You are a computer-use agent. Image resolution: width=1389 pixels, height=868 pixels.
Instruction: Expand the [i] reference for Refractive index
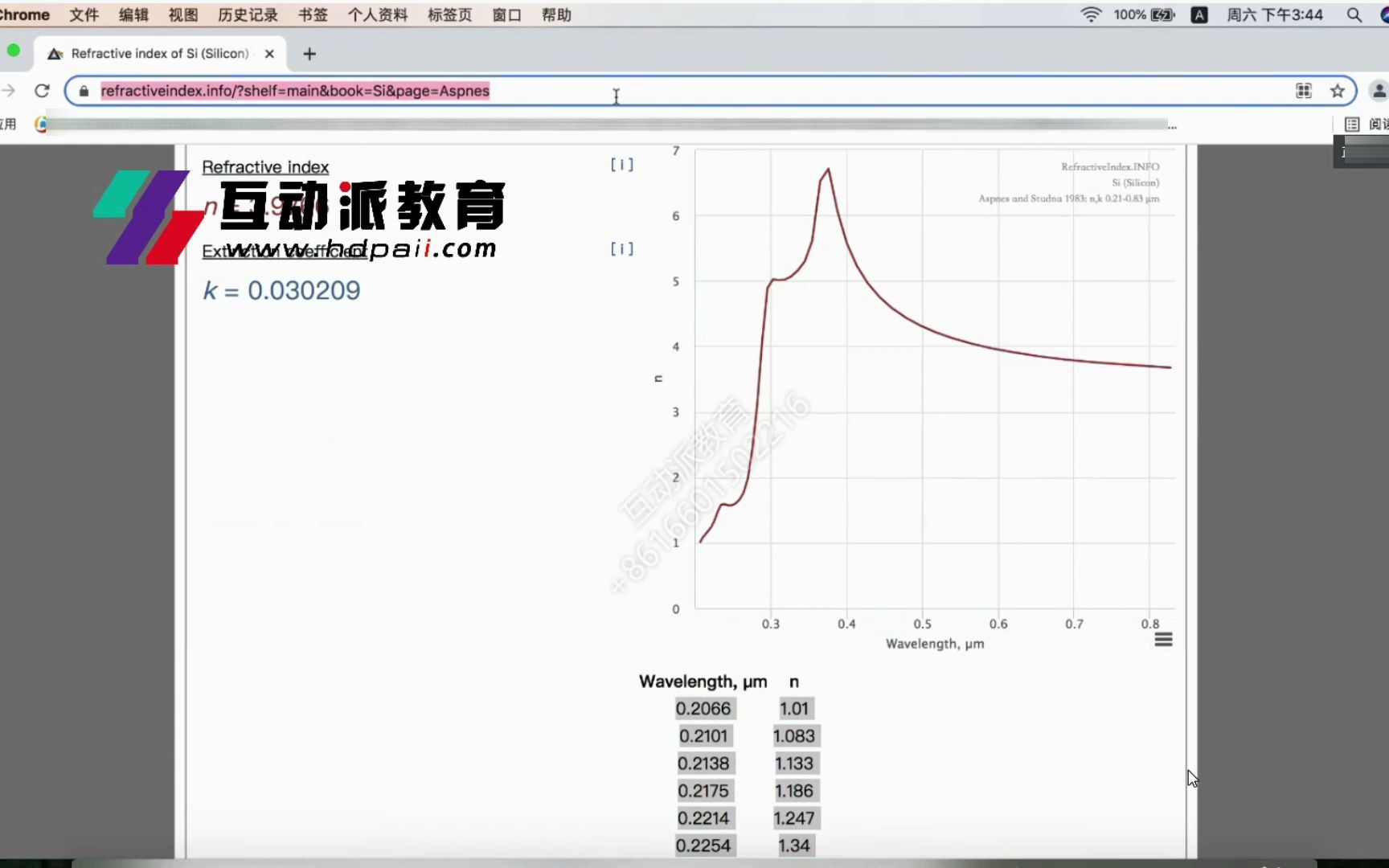[621, 164]
